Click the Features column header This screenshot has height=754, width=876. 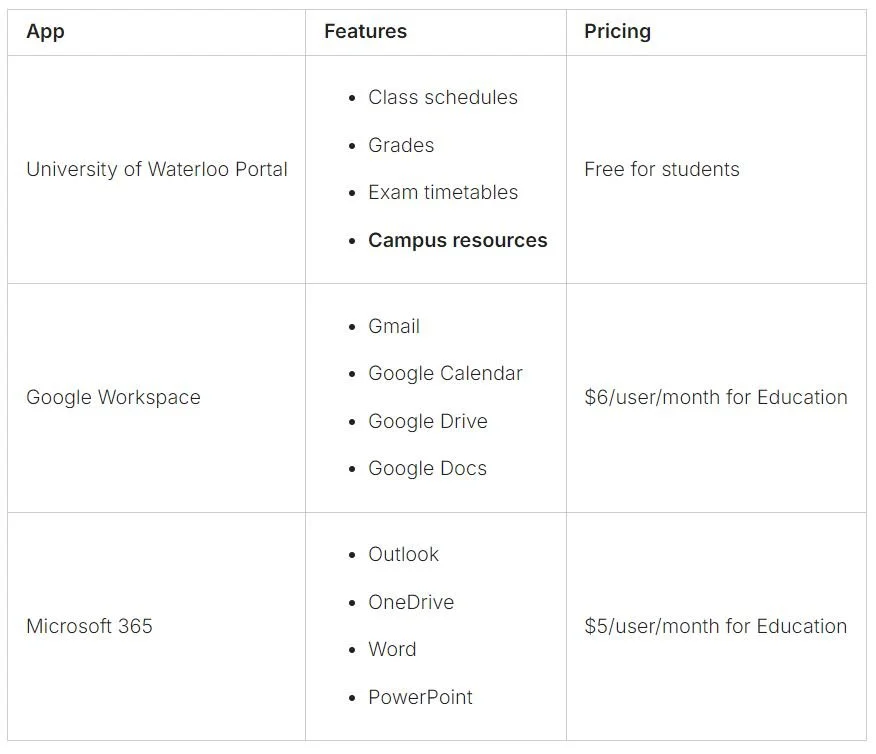click(x=365, y=31)
